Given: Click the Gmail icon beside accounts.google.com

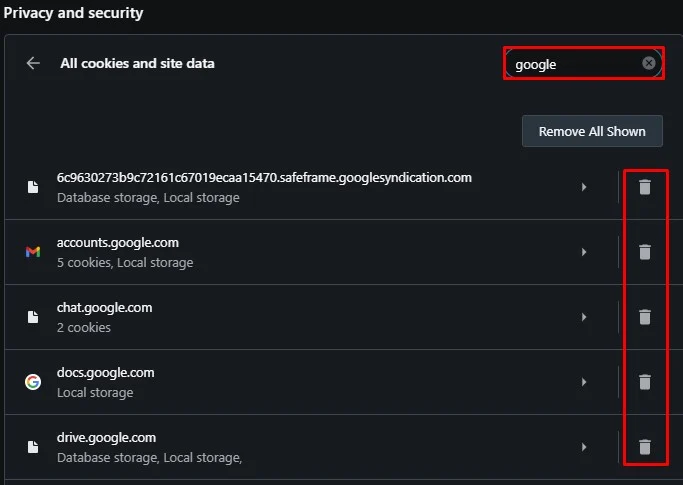Looking at the screenshot, I should pyautogui.click(x=33, y=252).
